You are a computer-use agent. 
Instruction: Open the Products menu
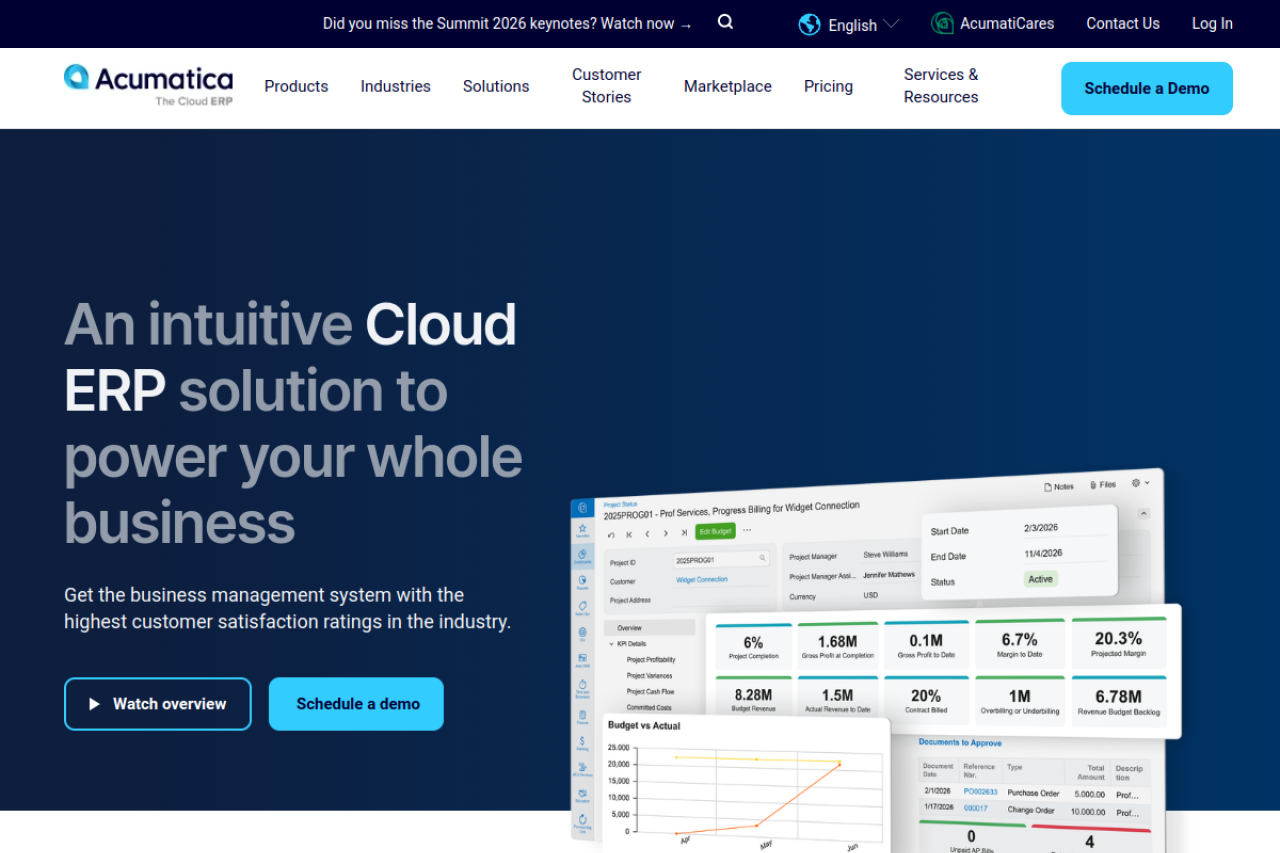click(x=296, y=86)
